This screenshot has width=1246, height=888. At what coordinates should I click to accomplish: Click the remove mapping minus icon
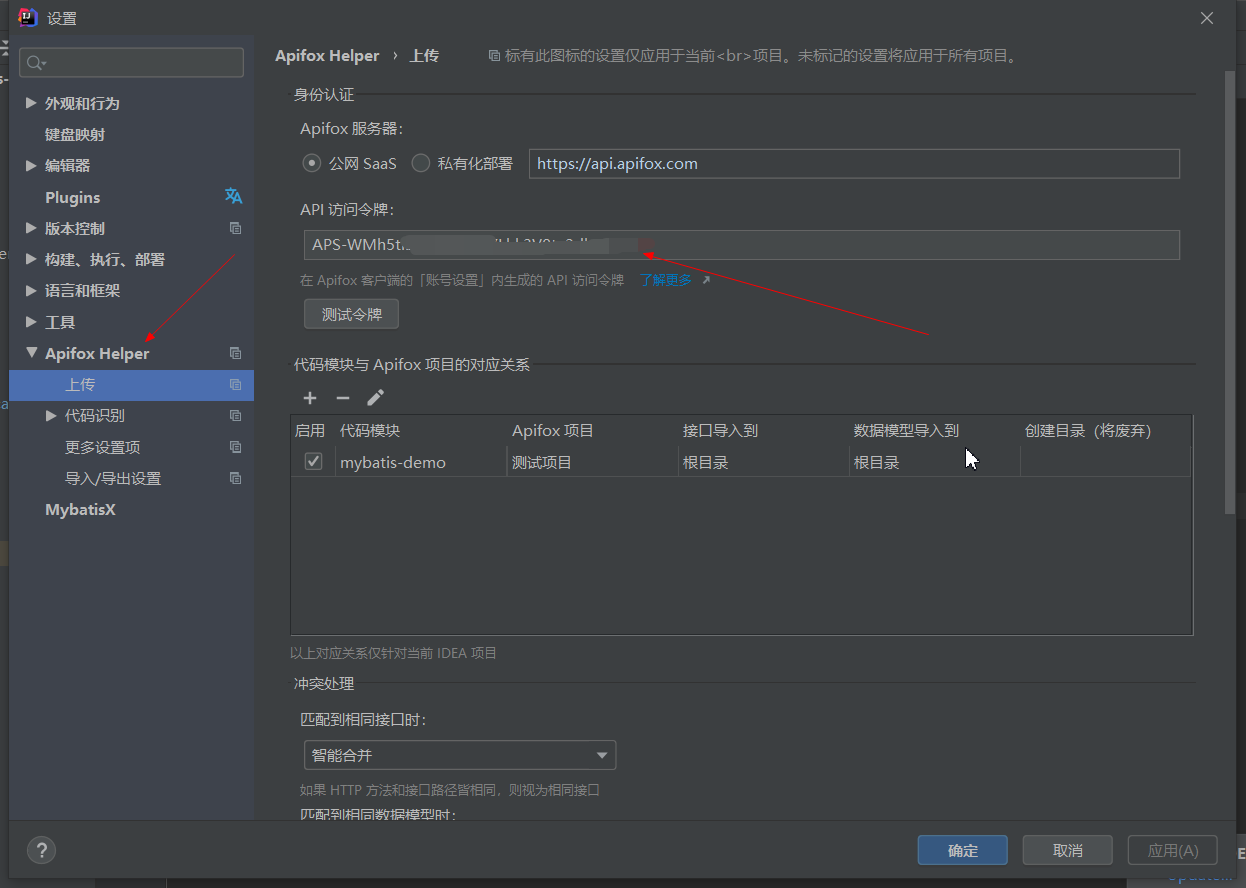click(343, 398)
